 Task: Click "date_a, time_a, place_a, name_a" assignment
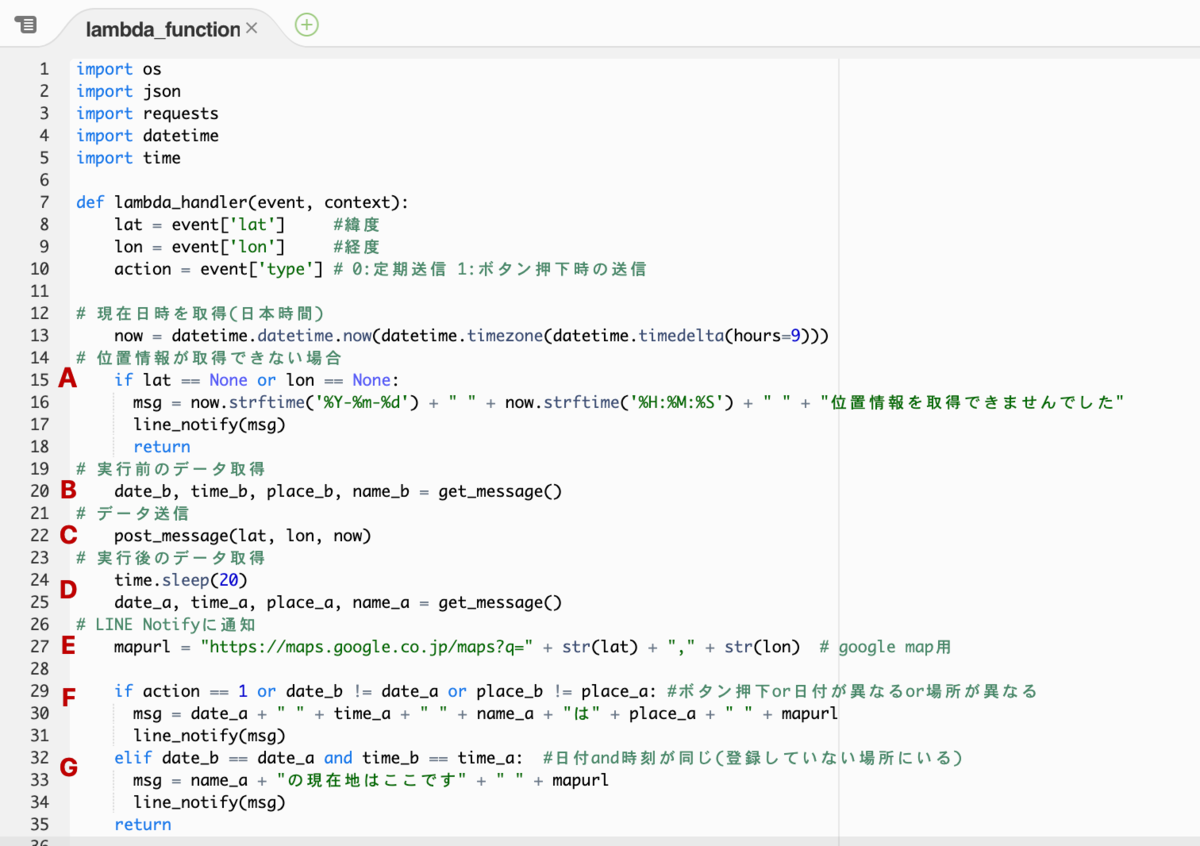(262, 602)
